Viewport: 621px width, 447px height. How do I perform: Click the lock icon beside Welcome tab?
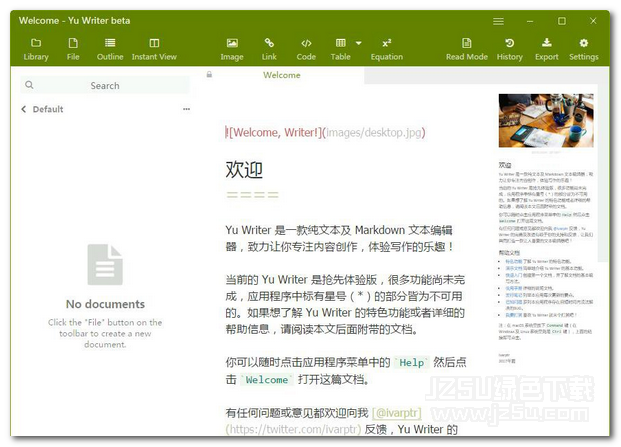tap(209, 74)
